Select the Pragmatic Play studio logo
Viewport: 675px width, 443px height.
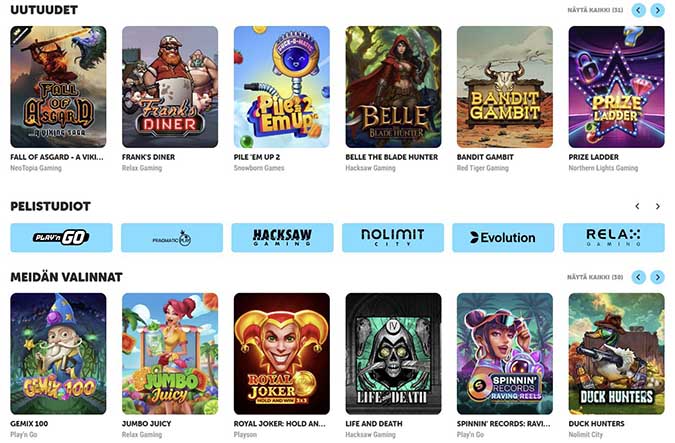coord(172,237)
